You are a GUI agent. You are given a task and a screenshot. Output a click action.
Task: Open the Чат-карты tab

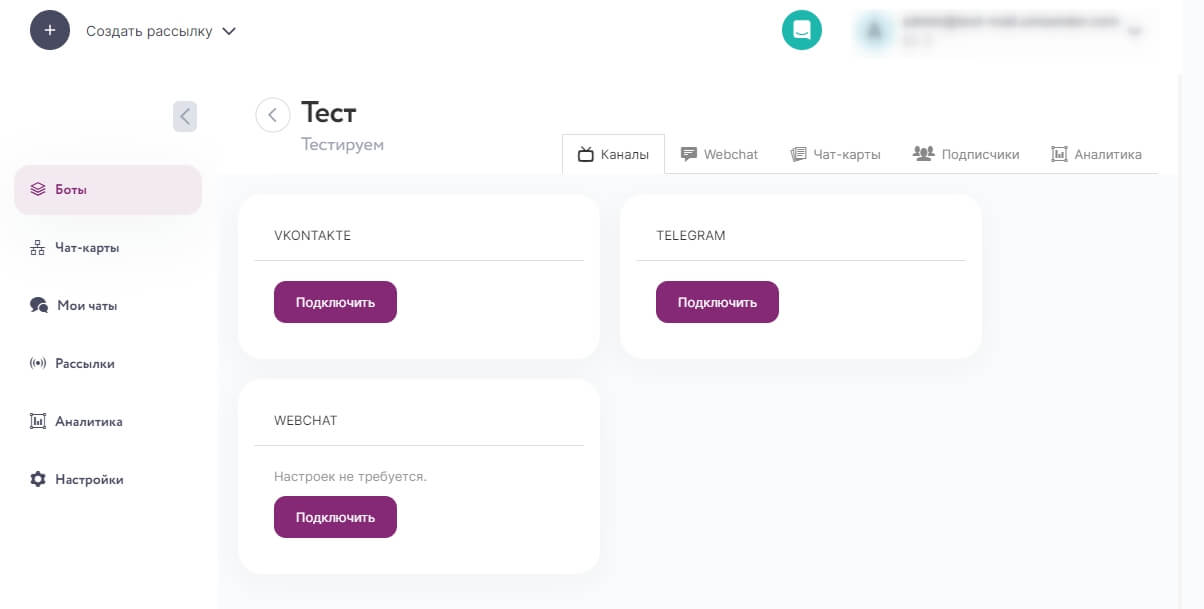(835, 154)
